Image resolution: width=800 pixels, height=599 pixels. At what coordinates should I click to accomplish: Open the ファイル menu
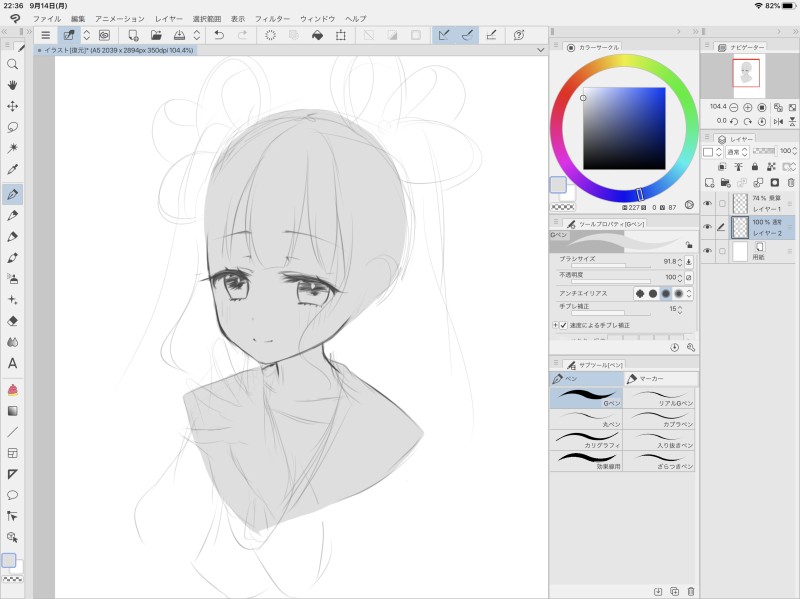[x=47, y=19]
